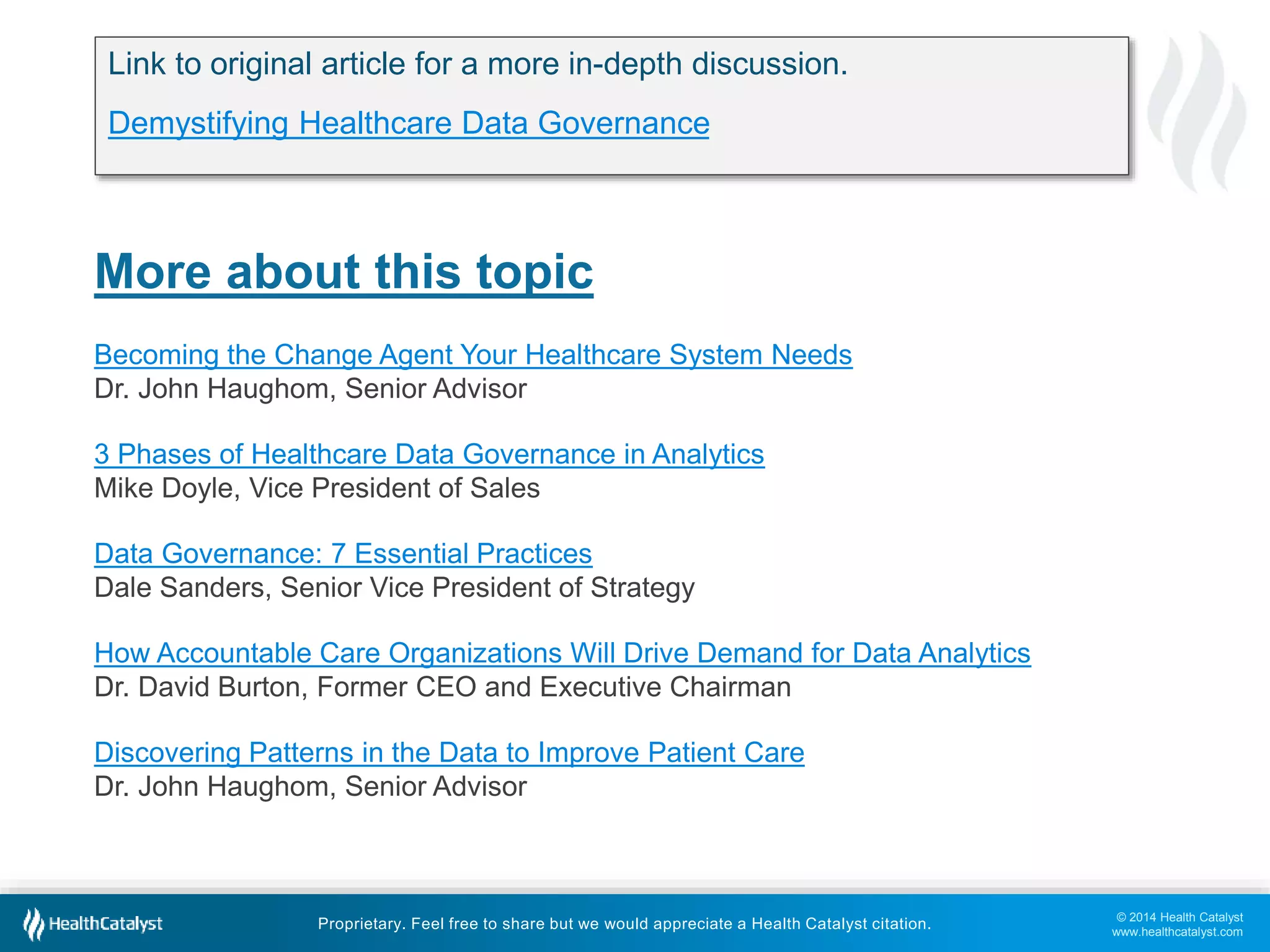Open 3 Phases of Healthcare Data Governance link
Image resolution: width=1270 pixels, height=952 pixels.
pyautogui.click(x=429, y=454)
